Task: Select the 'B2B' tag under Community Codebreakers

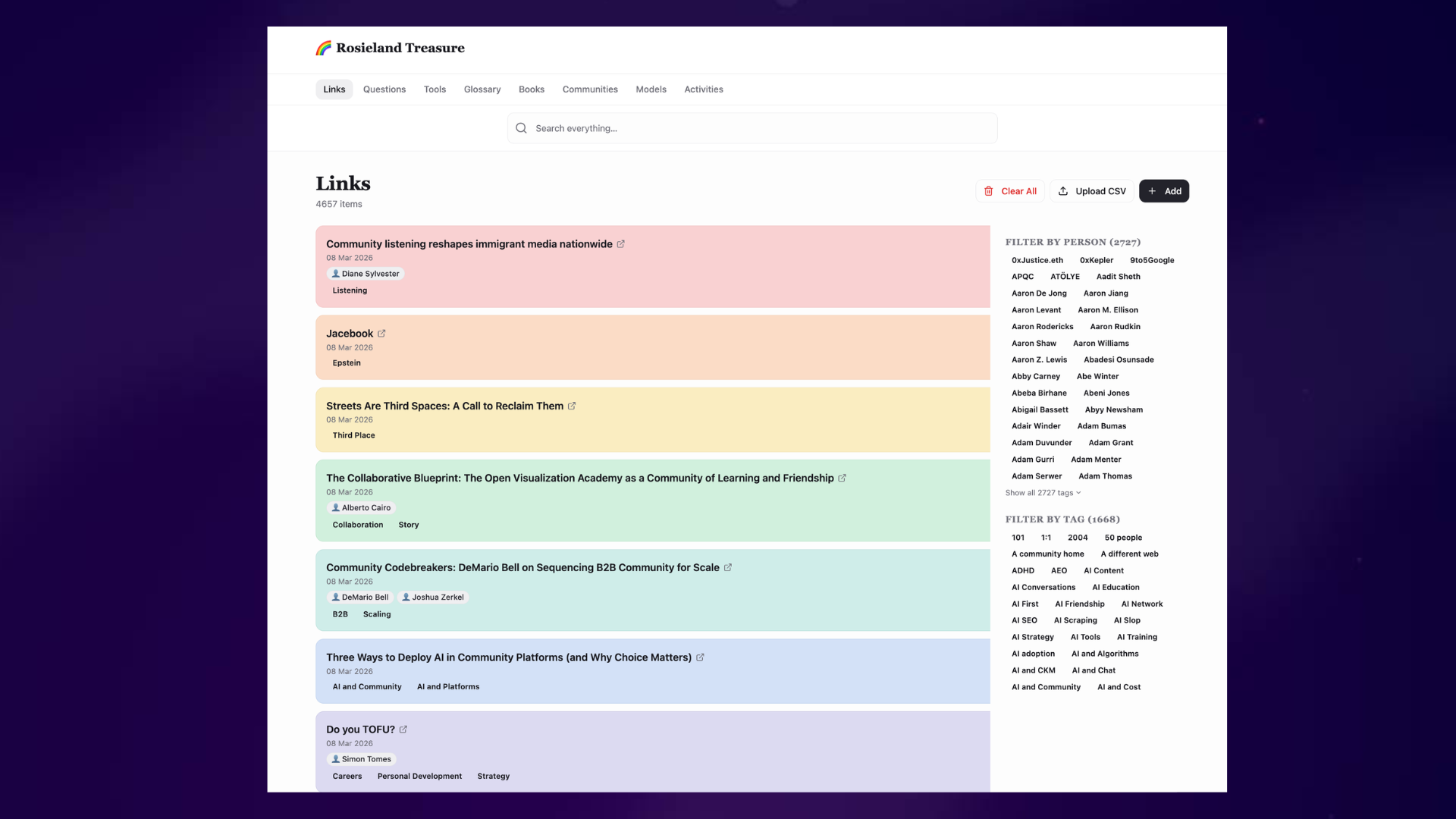Action: pos(340,614)
